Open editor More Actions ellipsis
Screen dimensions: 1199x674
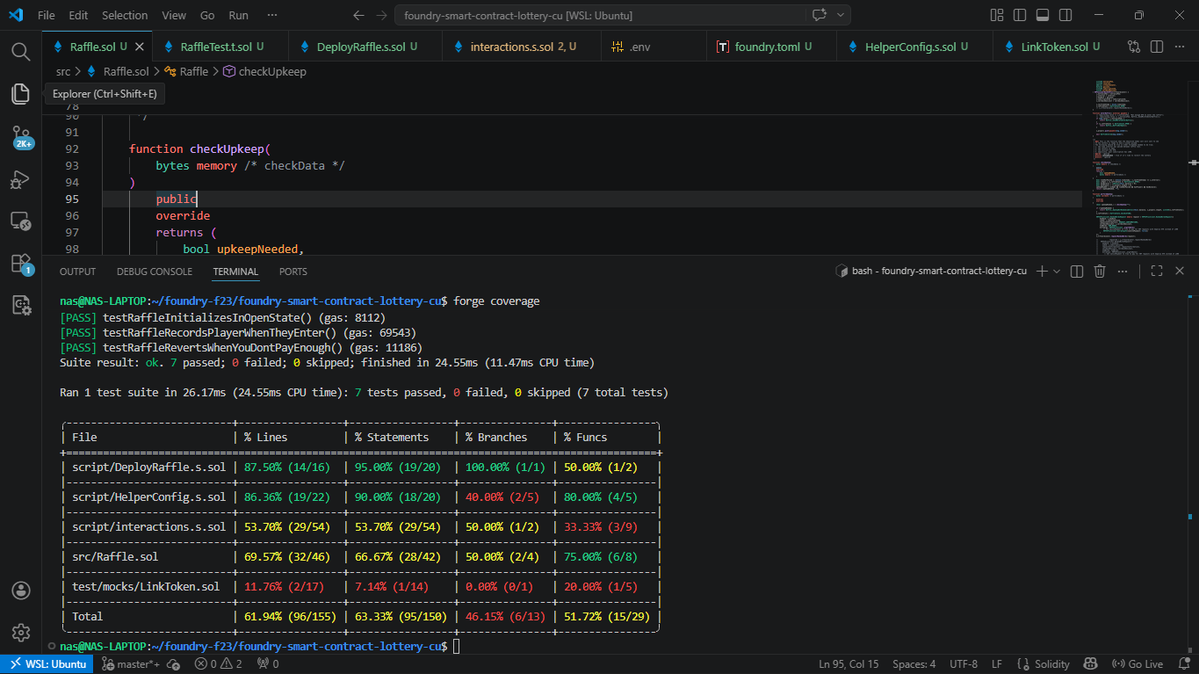1180,47
